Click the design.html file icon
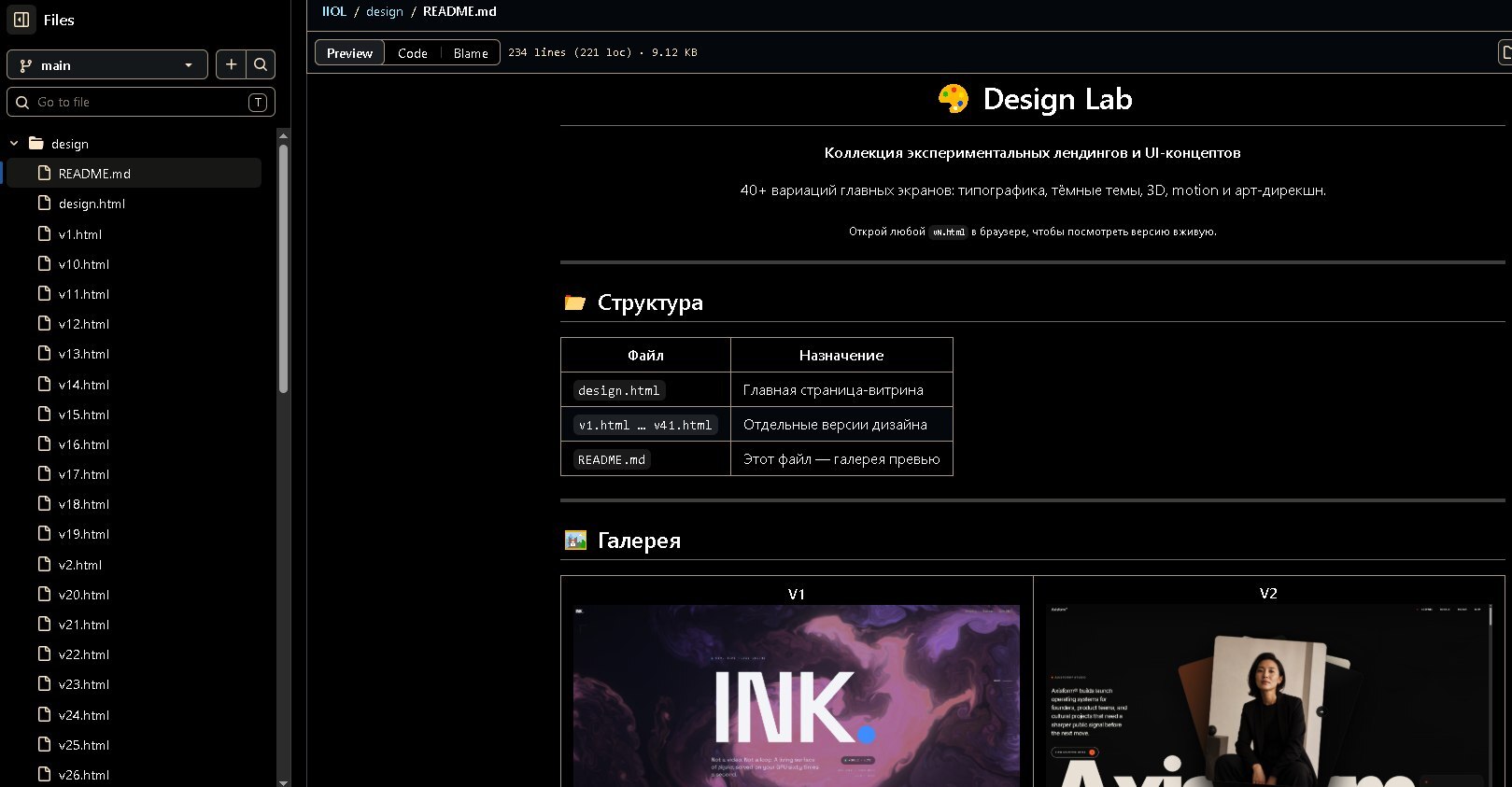Viewport: 1512px width, 787px height. click(x=44, y=203)
